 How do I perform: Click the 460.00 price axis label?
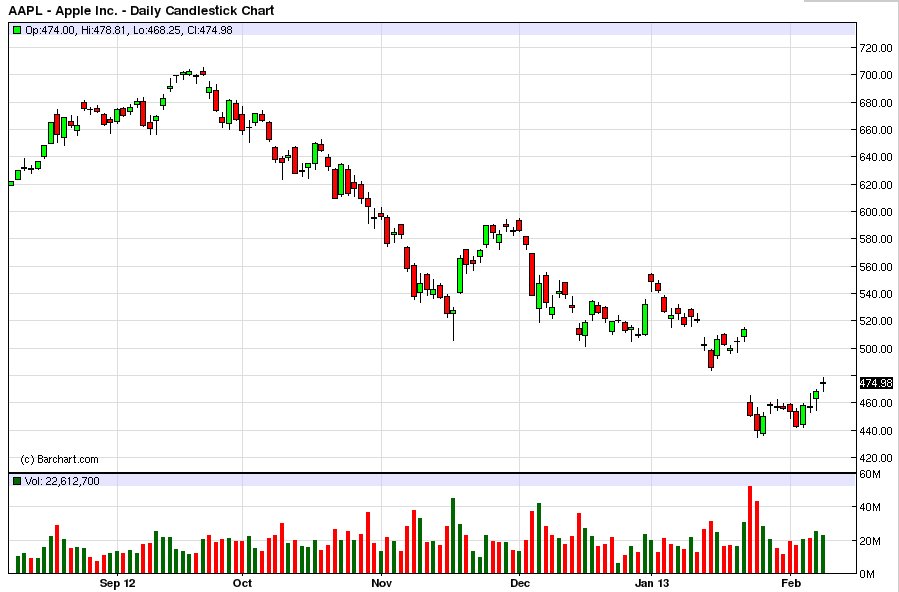pos(875,403)
